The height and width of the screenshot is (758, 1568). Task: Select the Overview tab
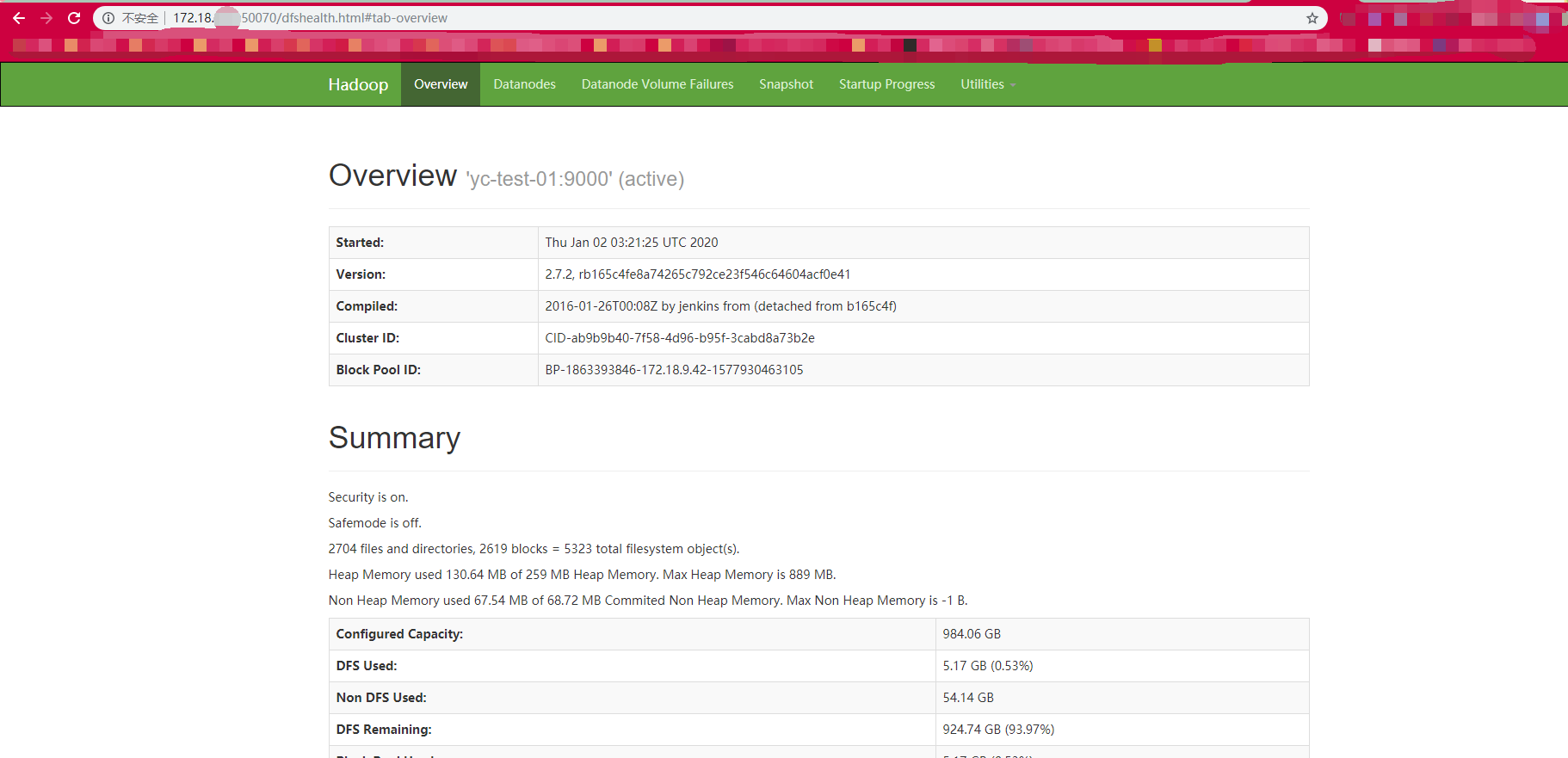point(441,84)
